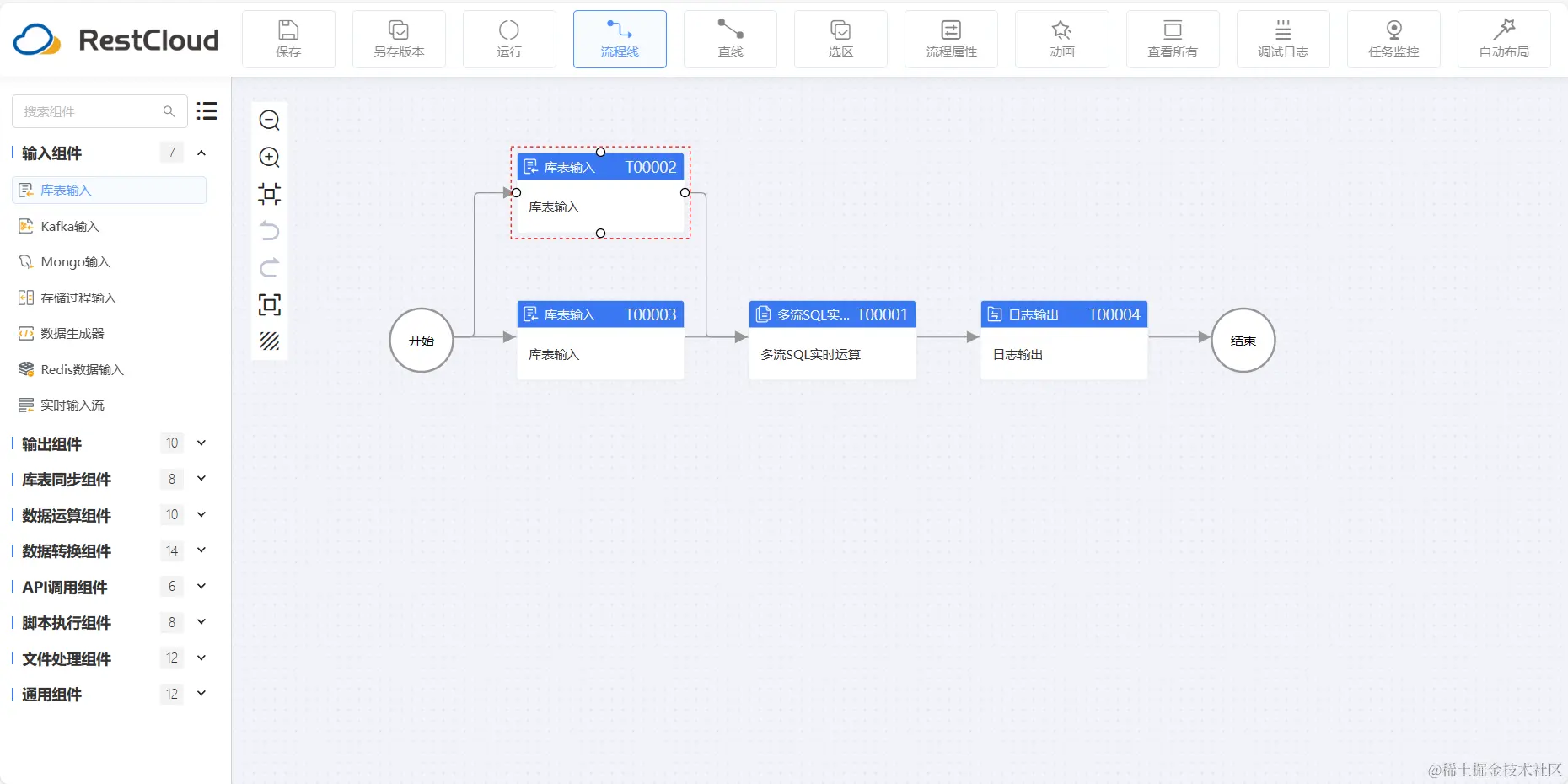
Task: Toggle the component list view icon
Action: click(x=207, y=111)
